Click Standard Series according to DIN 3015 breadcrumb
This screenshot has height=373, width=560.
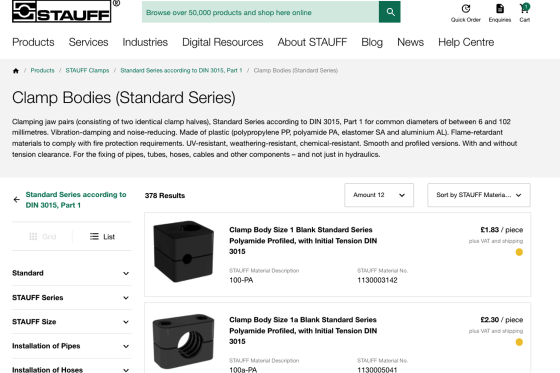click(x=181, y=70)
